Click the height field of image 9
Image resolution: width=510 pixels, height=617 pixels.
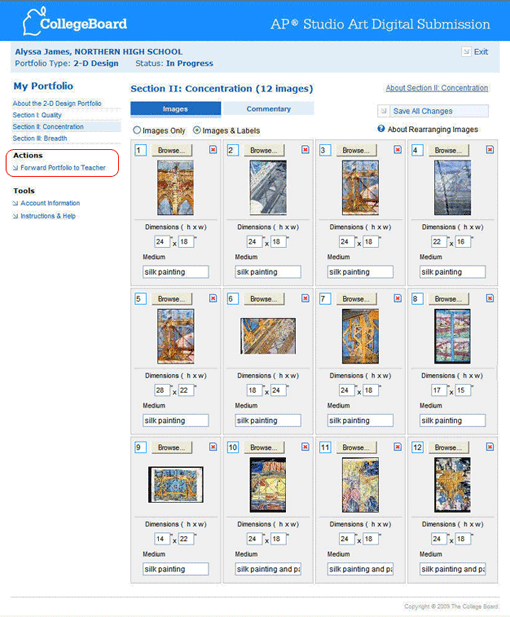[162, 539]
